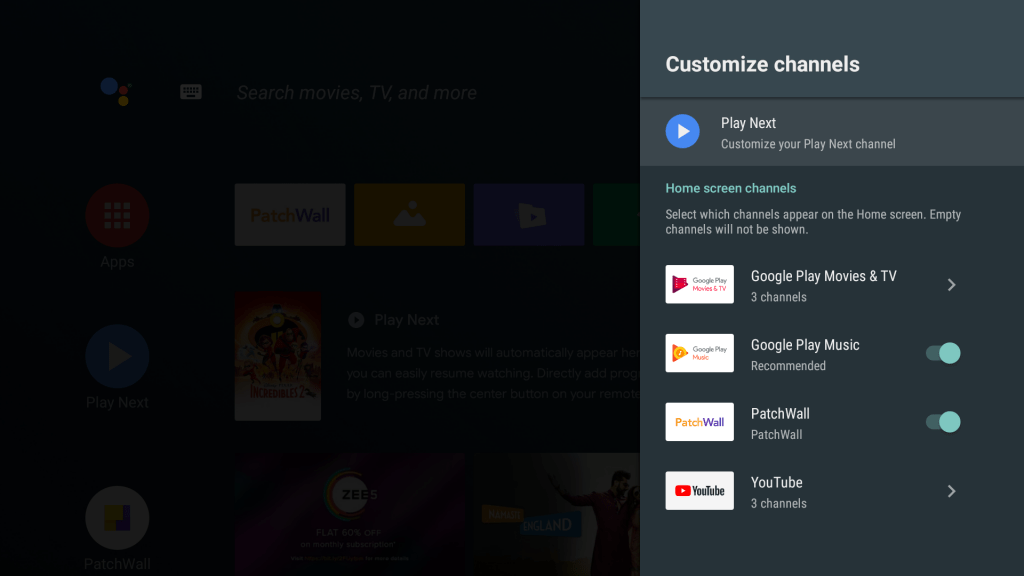Click the PatchWall logo in channels list
Image resolution: width=1024 pixels, height=576 pixels.
coord(699,422)
